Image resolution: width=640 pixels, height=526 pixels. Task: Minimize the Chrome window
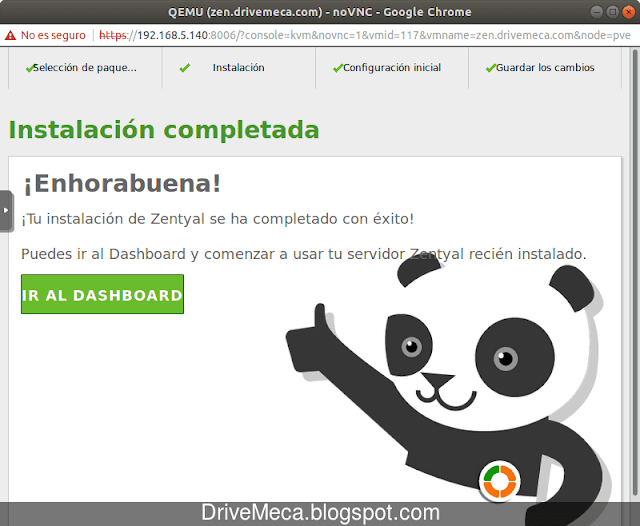[x=597, y=12]
